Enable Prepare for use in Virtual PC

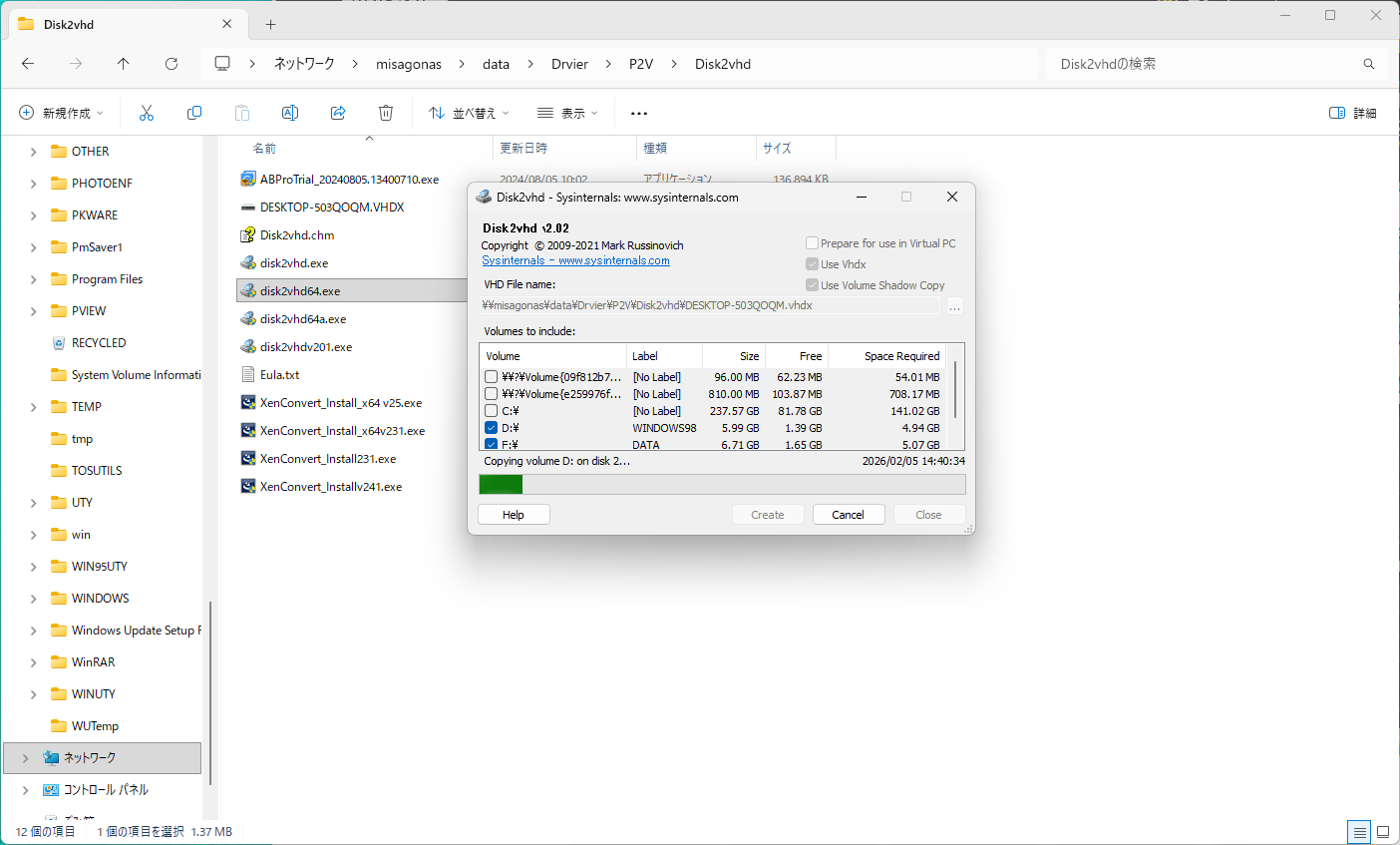[812, 243]
